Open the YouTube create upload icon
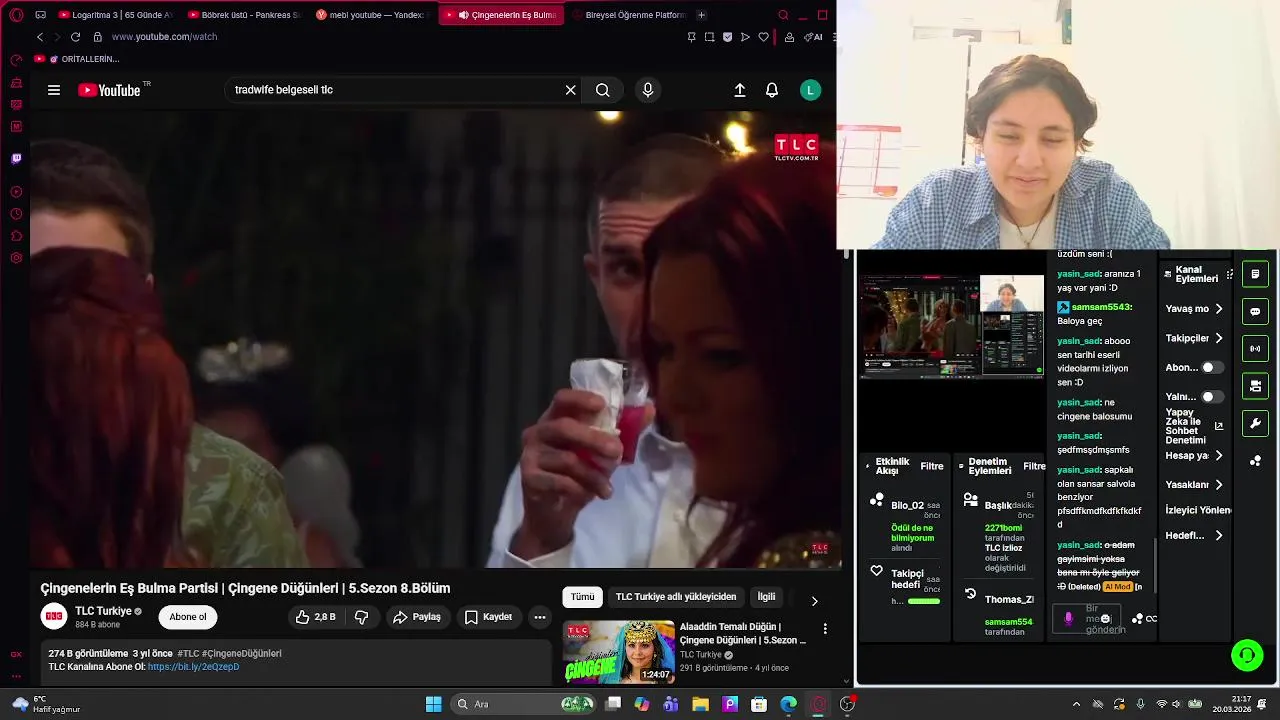The height and width of the screenshot is (720, 1280). 740,90
